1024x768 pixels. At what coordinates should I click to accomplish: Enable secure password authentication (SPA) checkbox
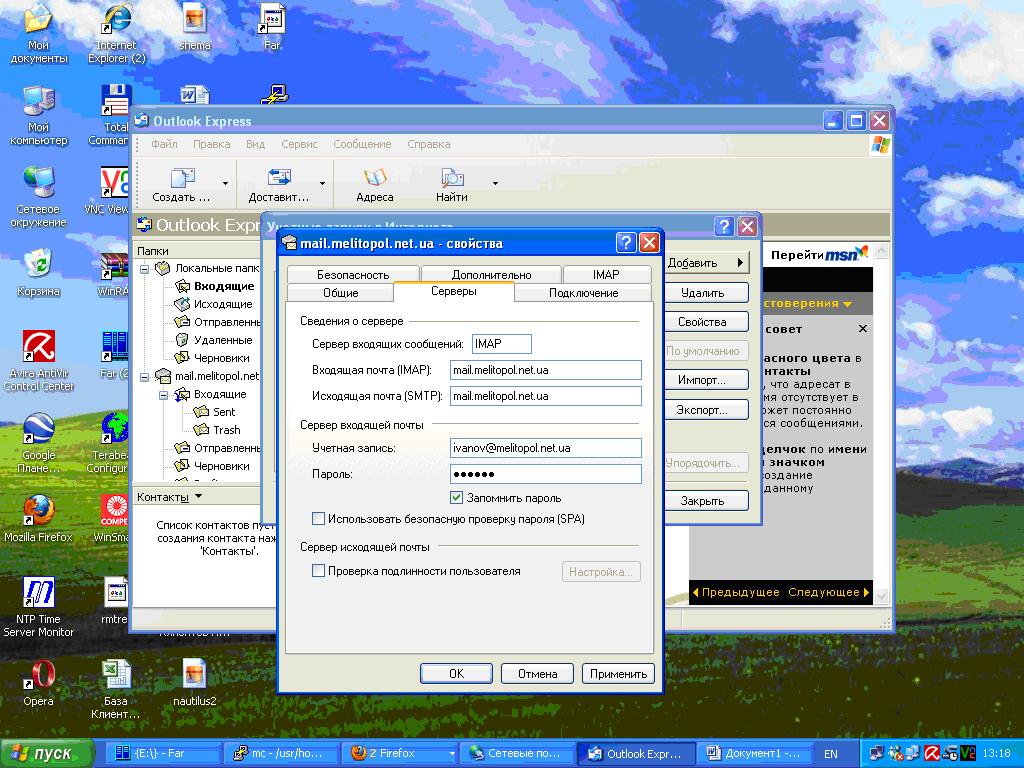[x=319, y=519]
